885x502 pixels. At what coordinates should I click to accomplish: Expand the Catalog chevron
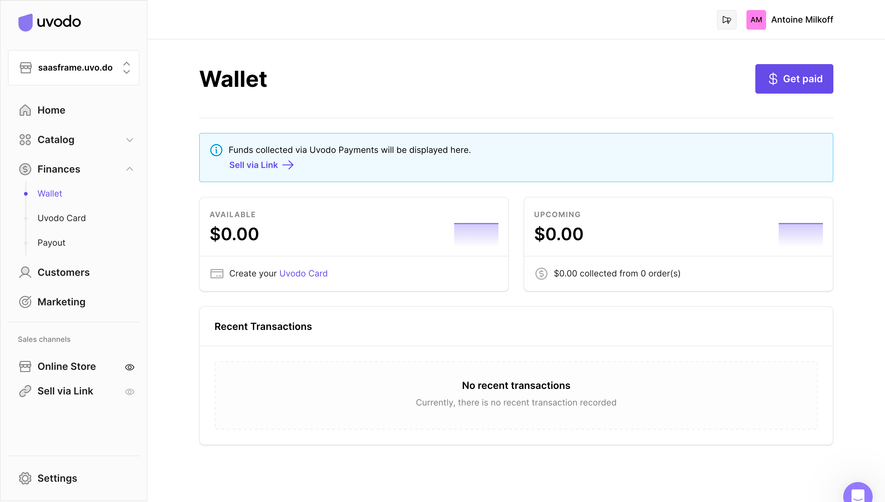pyautogui.click(x=129, y=140)
